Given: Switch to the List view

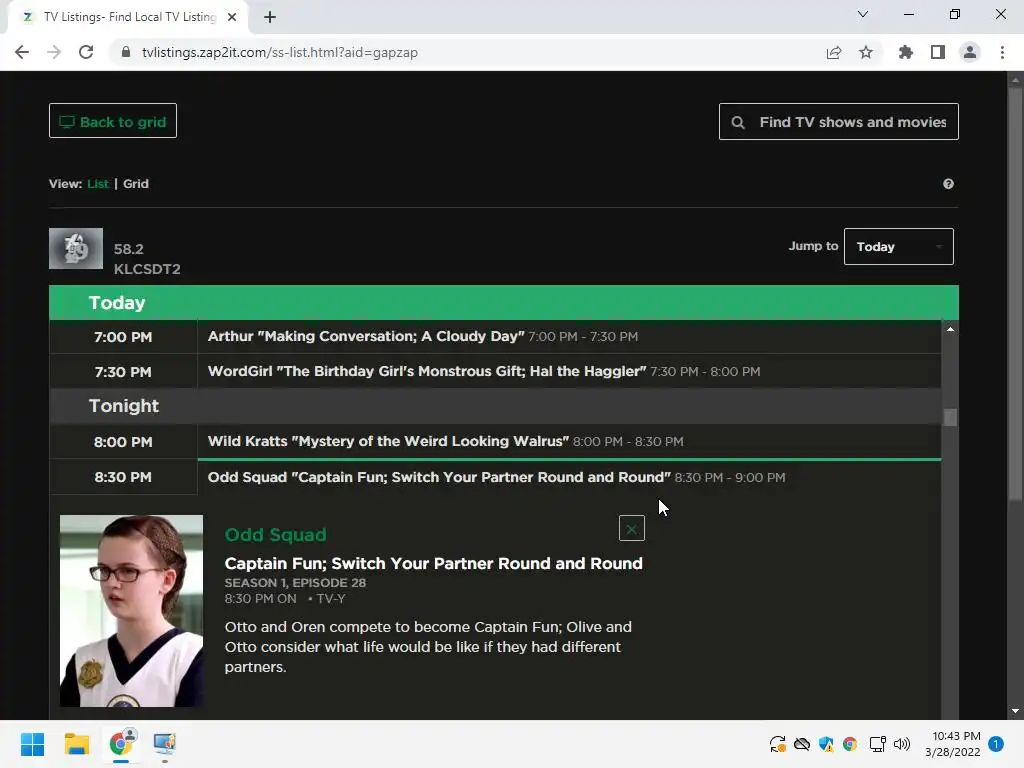Looking at the screenshot, I should [x=97, y=184].
